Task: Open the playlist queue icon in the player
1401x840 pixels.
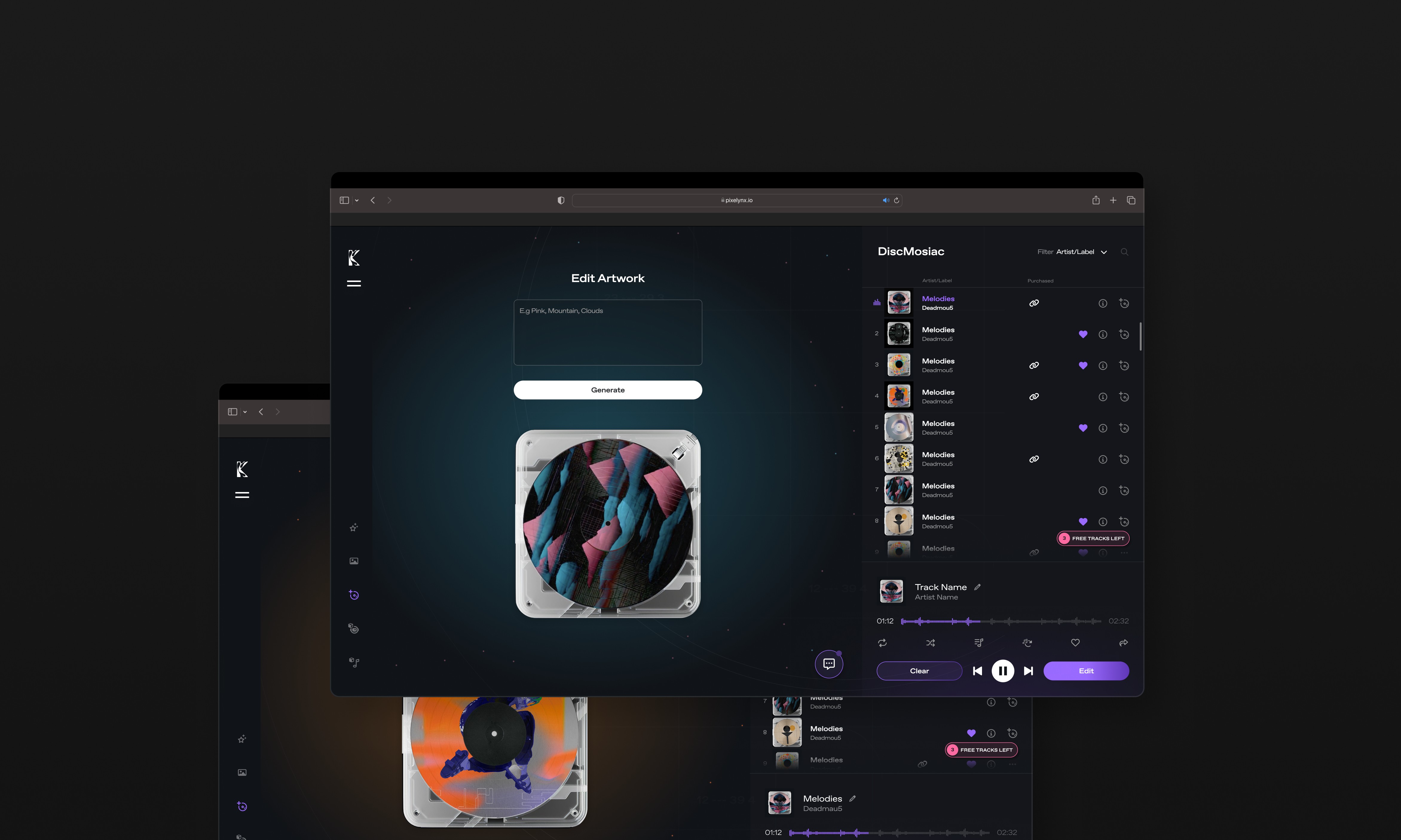Action: coord(978,643)
